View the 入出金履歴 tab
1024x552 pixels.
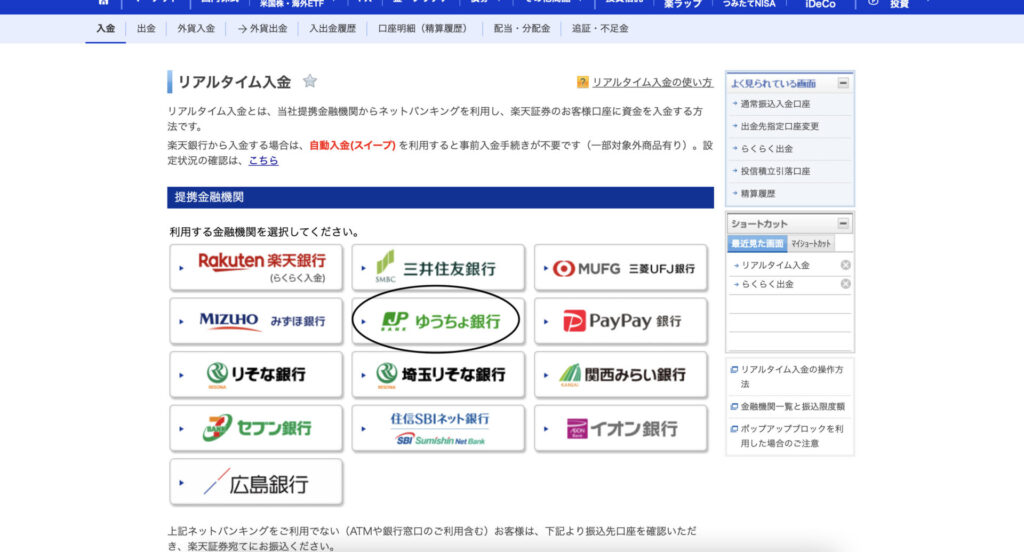tap(332, 29)
